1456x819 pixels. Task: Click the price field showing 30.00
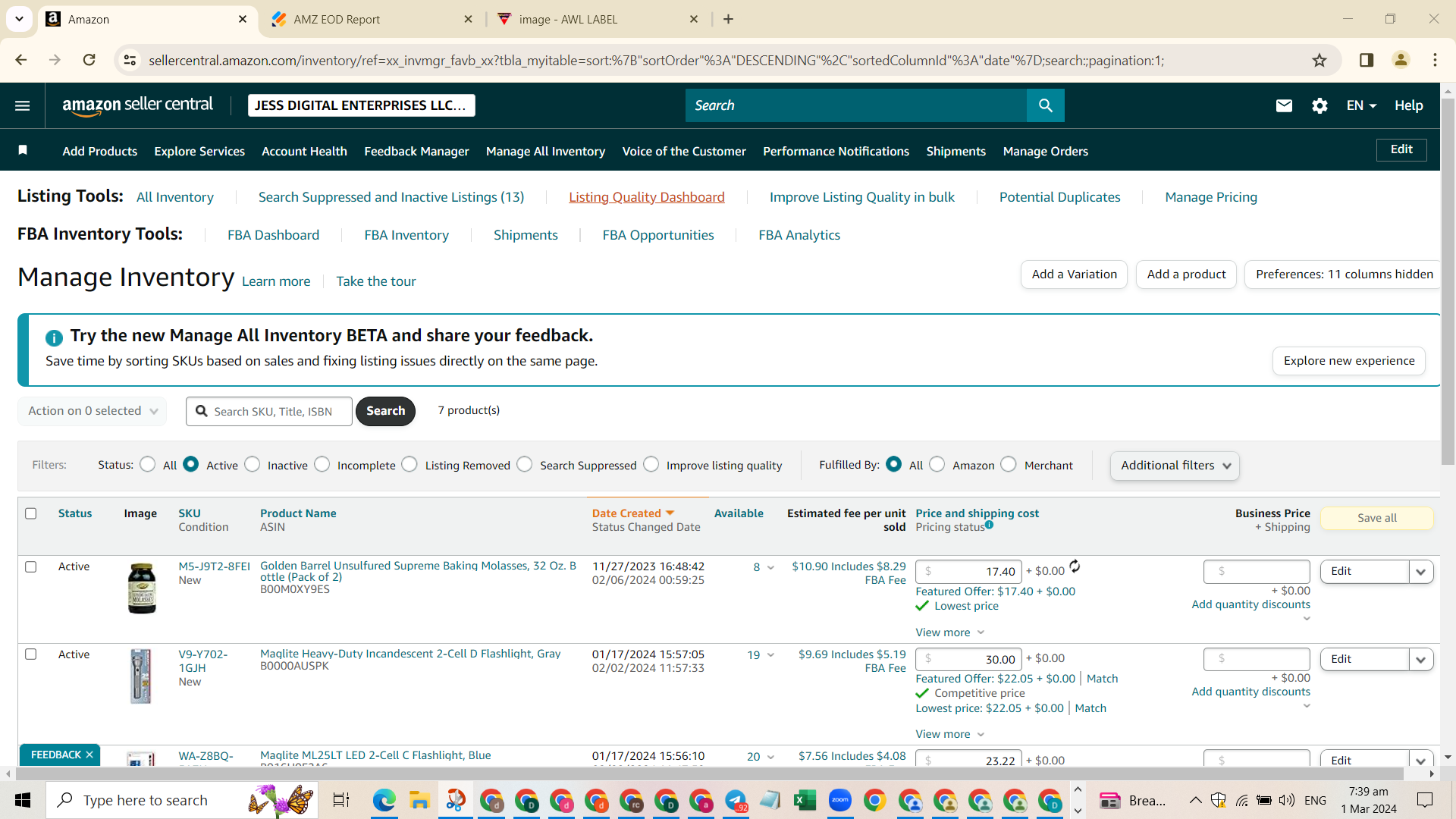(x=968, y=659)
